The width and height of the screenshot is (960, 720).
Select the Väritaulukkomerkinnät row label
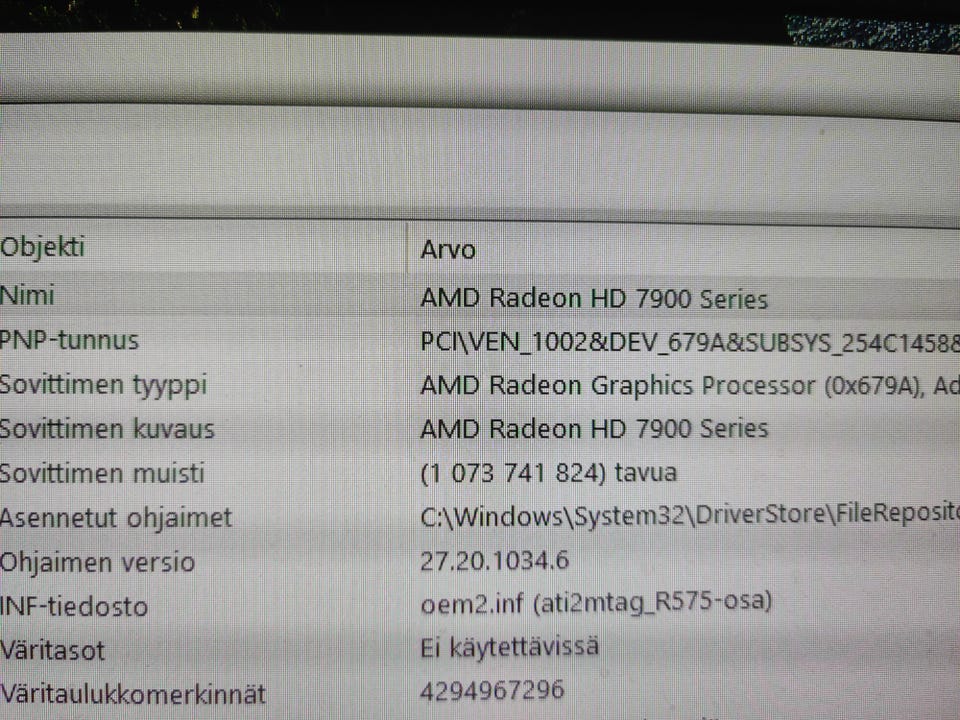(133, 694)
